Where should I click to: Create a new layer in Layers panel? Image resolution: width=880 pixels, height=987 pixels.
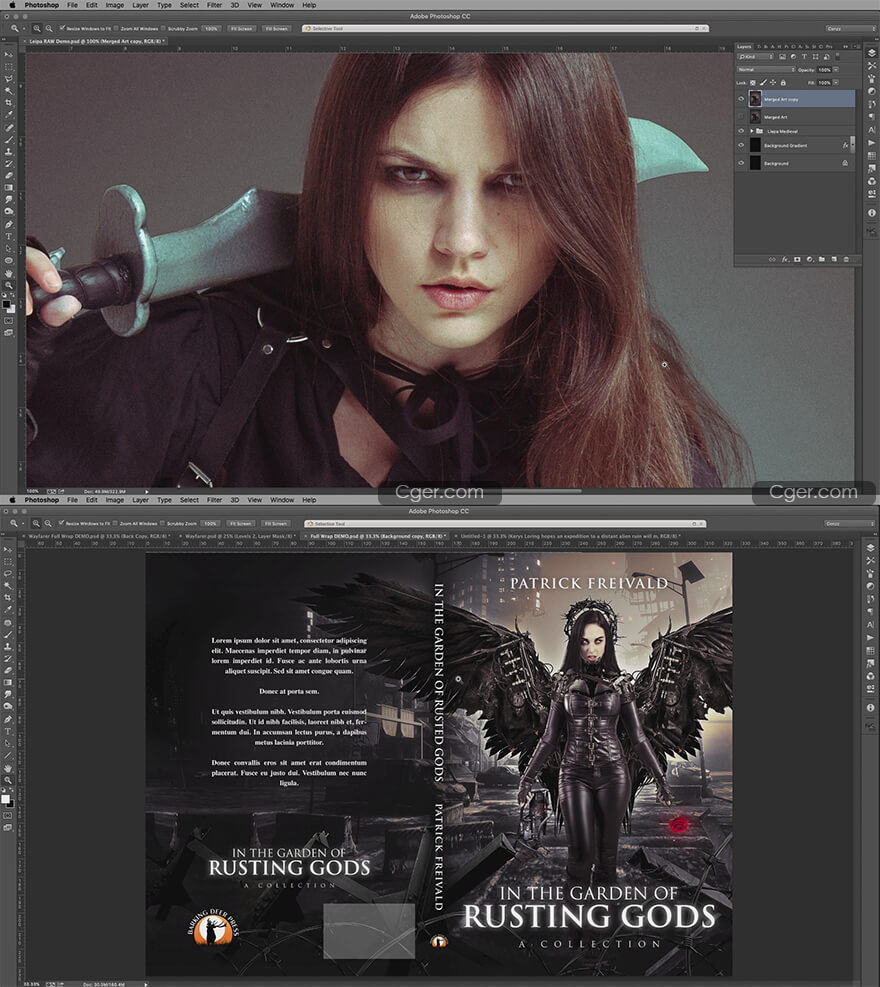[834, 259]
